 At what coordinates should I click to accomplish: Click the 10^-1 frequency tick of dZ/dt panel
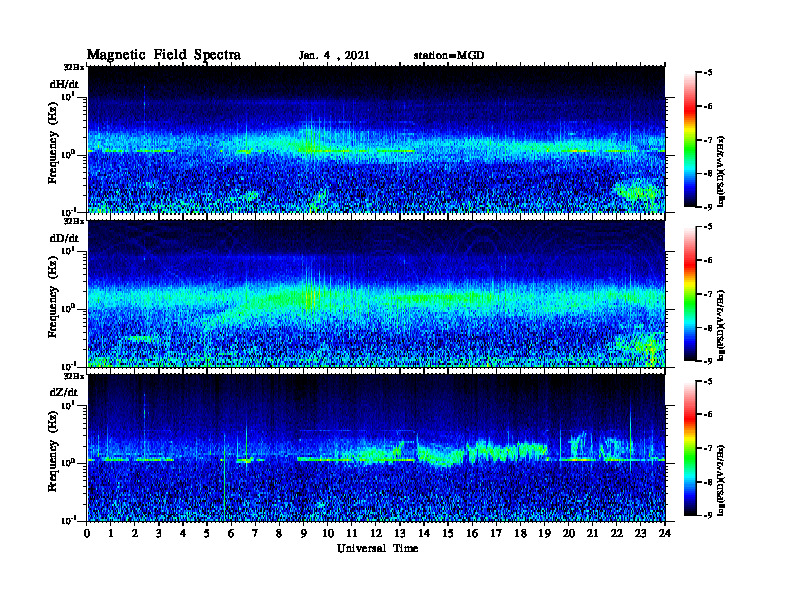coord(70,520)
